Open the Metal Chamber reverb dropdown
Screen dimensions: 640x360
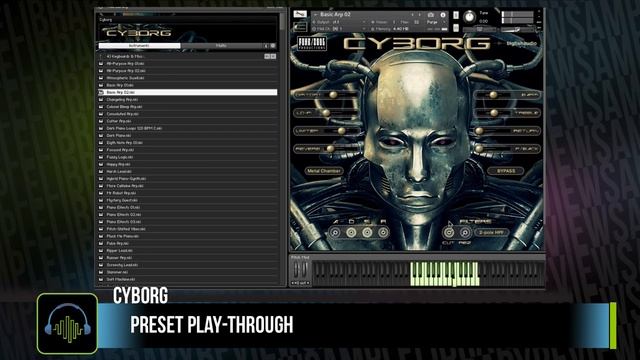coord(324,171)
